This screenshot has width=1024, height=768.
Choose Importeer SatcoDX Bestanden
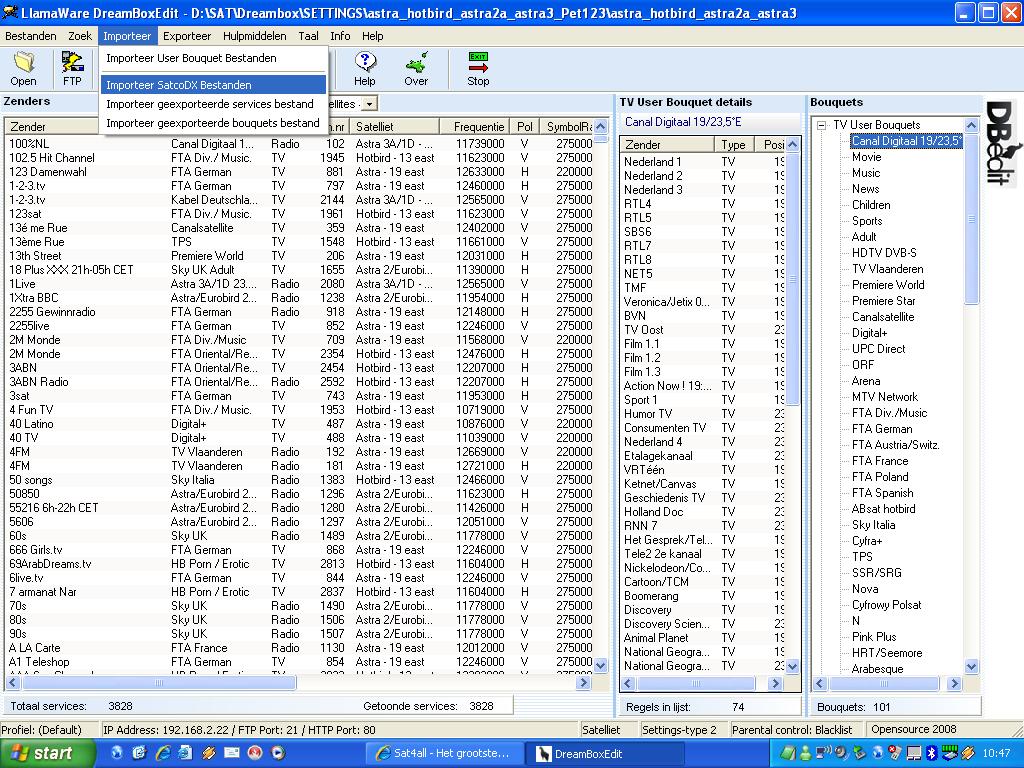tap(213, 85)
